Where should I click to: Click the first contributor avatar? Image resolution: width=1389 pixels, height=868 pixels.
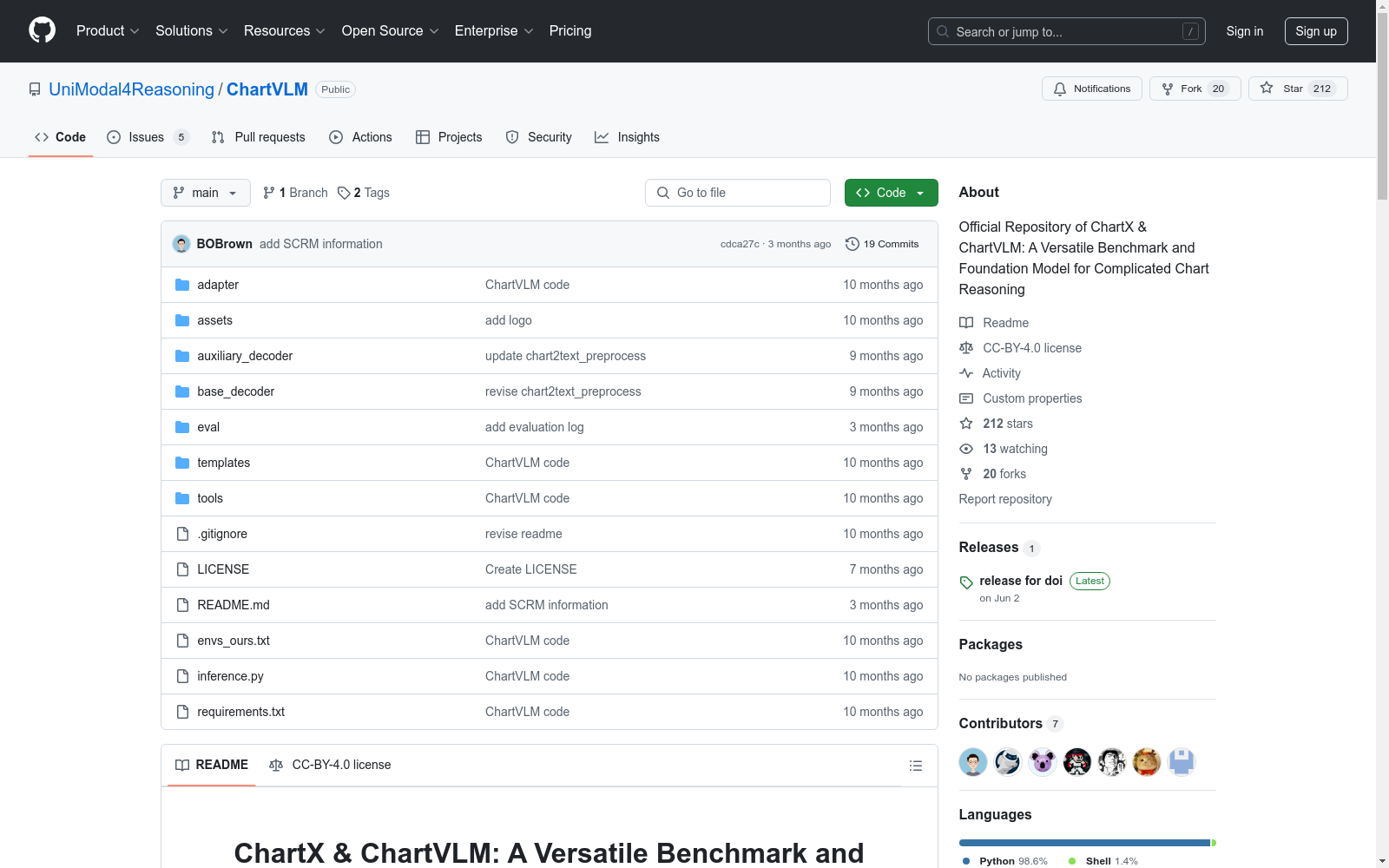coord(973,762)
